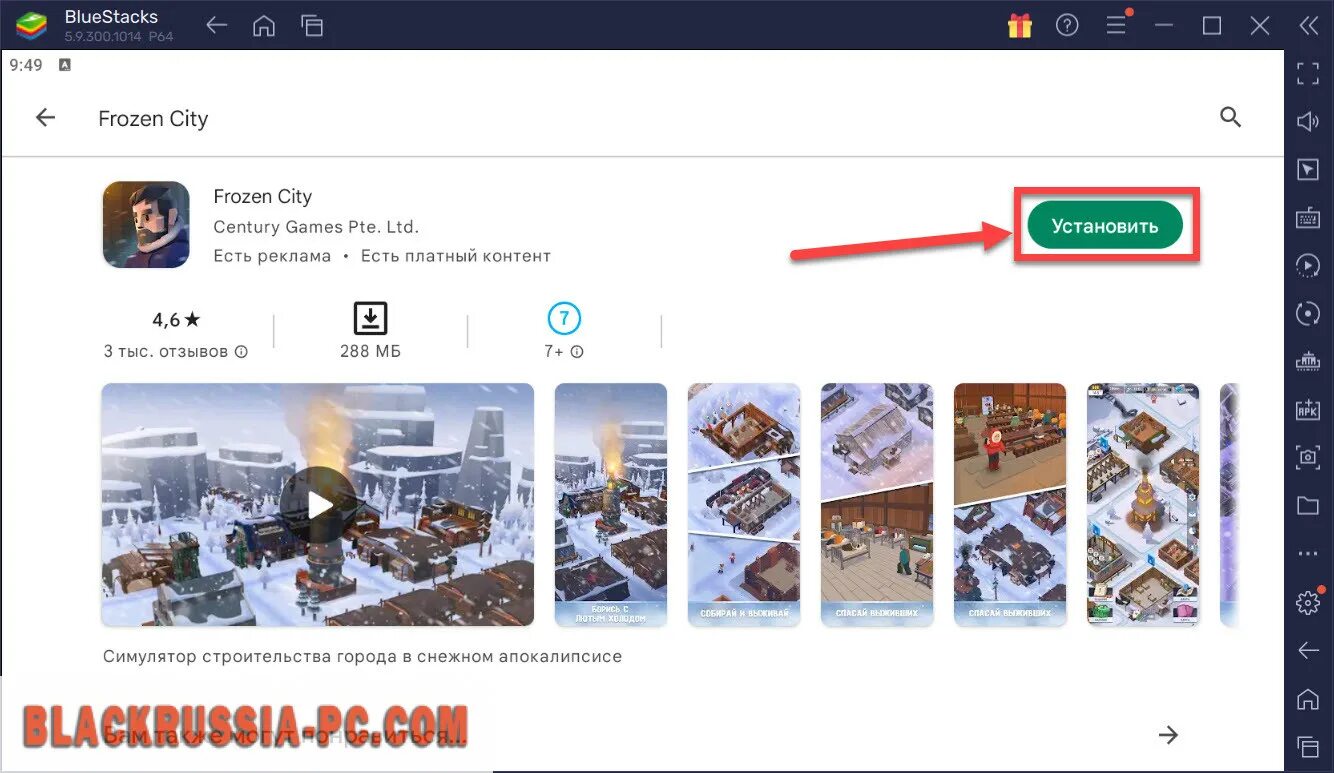The width and height of the screenshot is (1334, 773).
Task: Open the memory trim RTM icon
Action: click(1308, 361)
